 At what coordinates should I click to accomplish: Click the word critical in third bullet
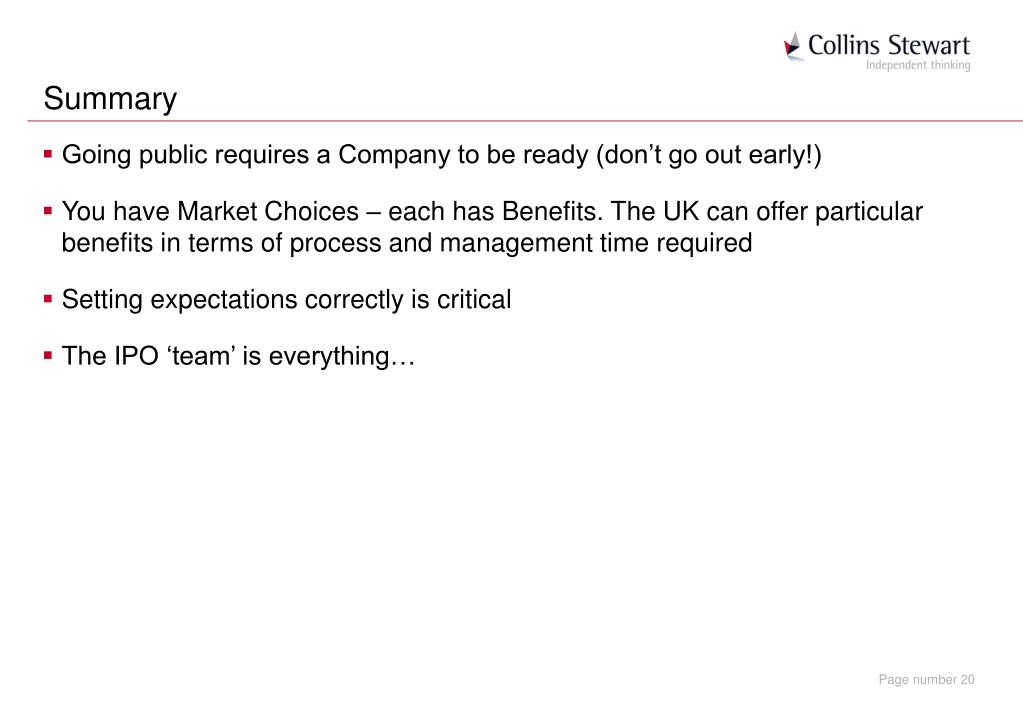[x=474, y=300]
